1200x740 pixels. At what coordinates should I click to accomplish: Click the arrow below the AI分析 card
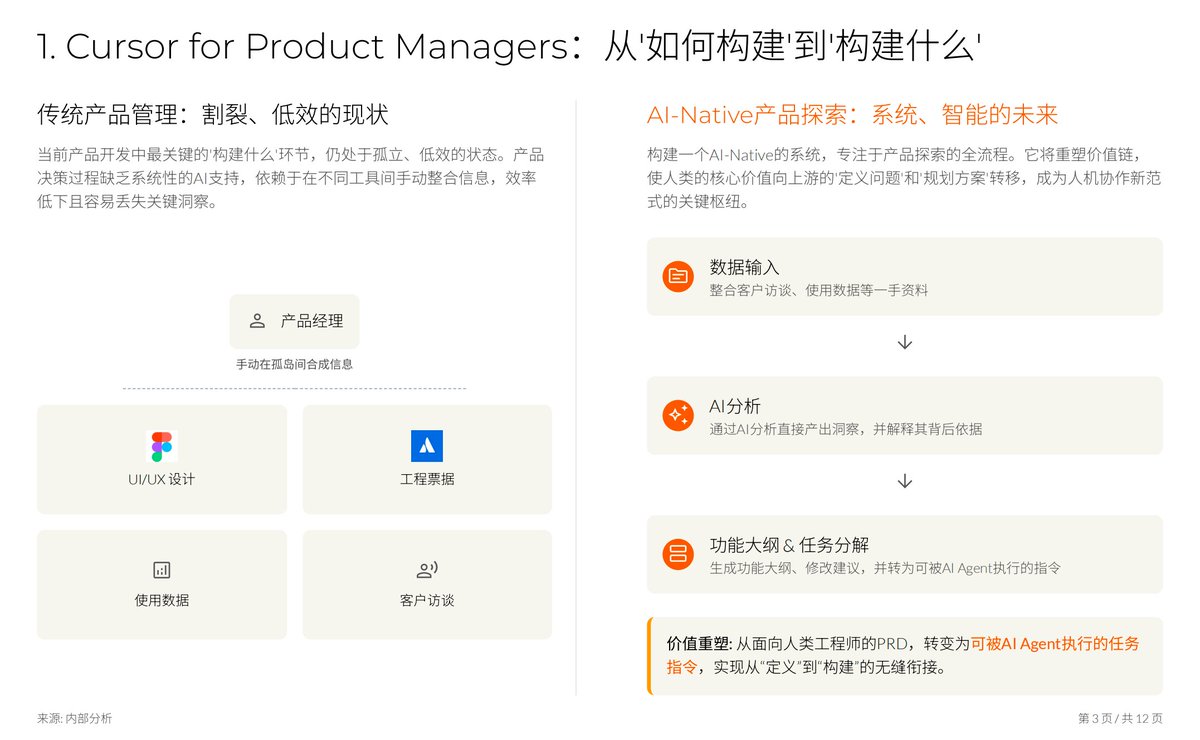(x=905, y=481)
